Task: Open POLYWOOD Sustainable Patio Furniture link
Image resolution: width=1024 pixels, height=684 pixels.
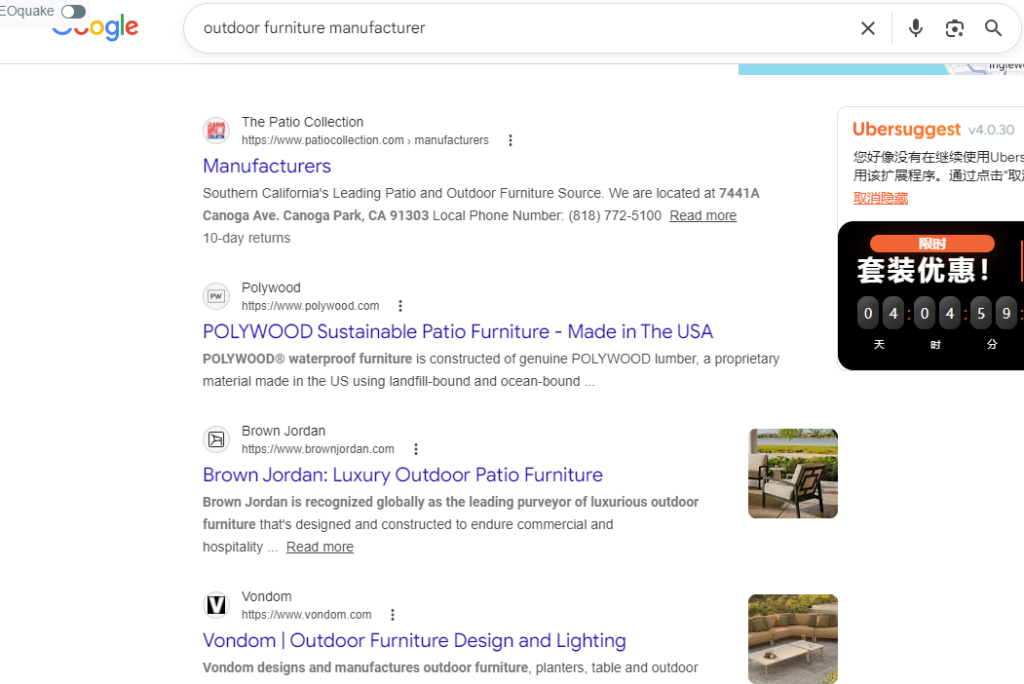Action: pyautogui.click(x=458, y=332)
